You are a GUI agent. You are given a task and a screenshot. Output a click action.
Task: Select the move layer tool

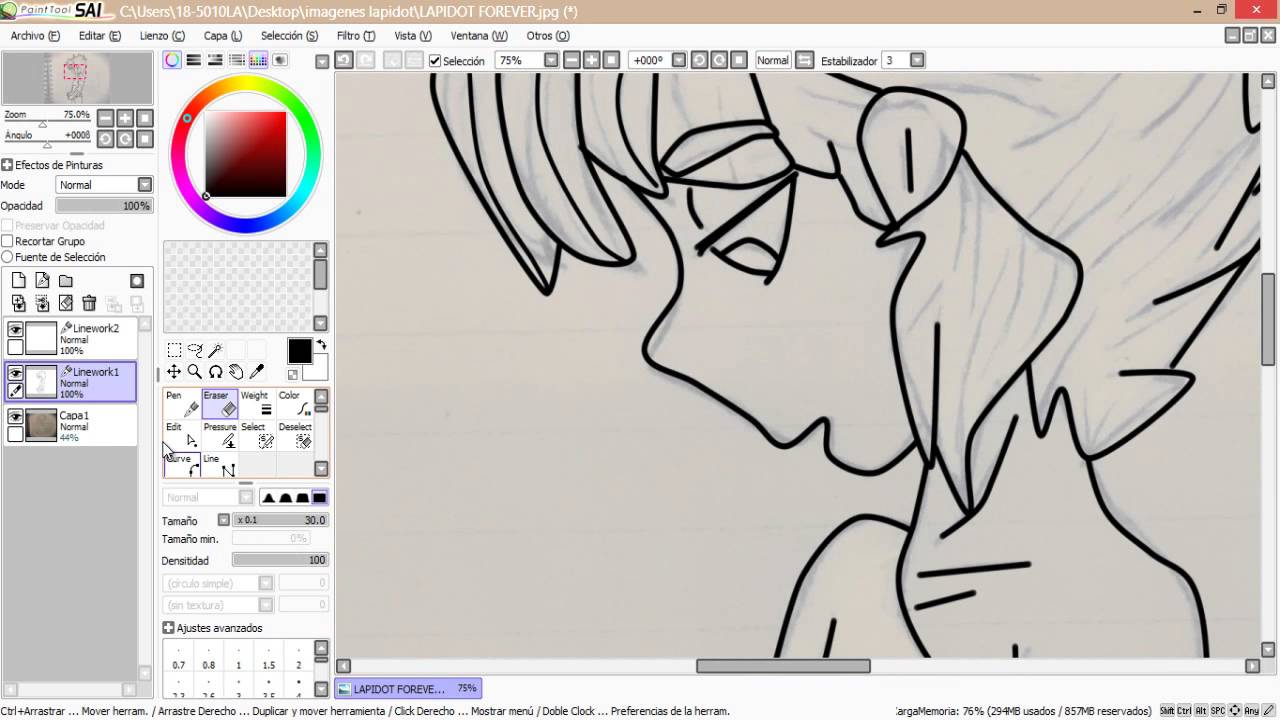(x=174, y=372)
